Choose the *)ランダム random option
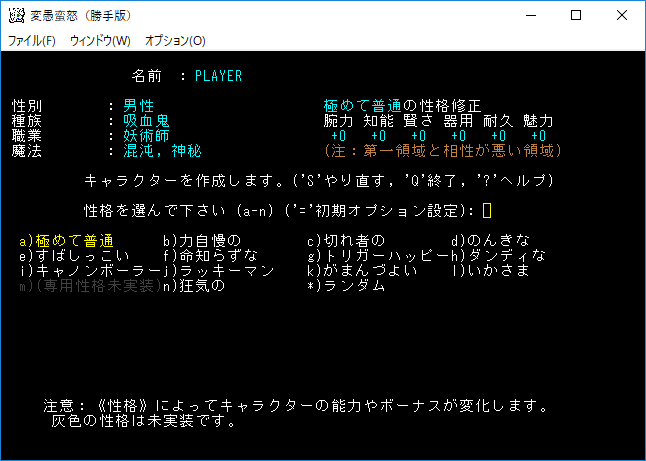This screenshot has height=461, width=646. click(346, 286)
